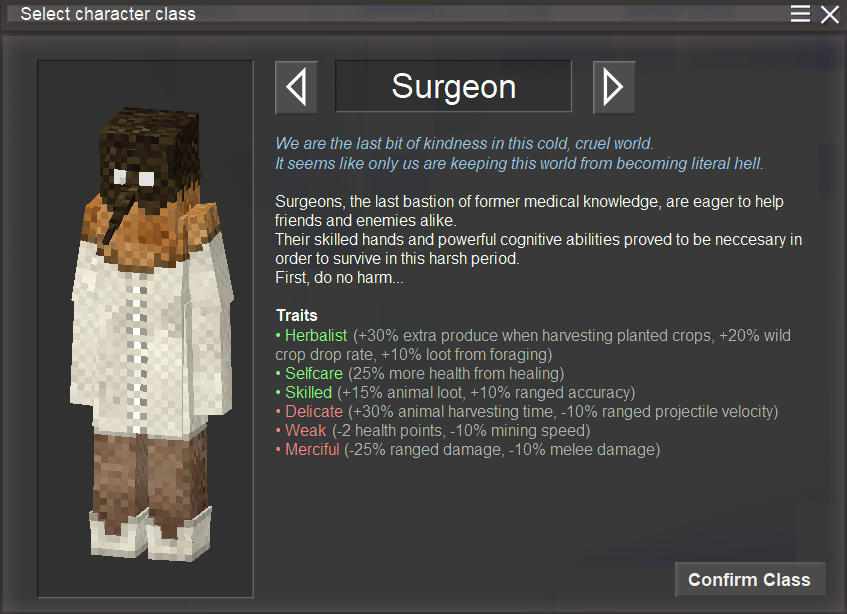Click the Confirm Class button

click(x=750, y=579)
